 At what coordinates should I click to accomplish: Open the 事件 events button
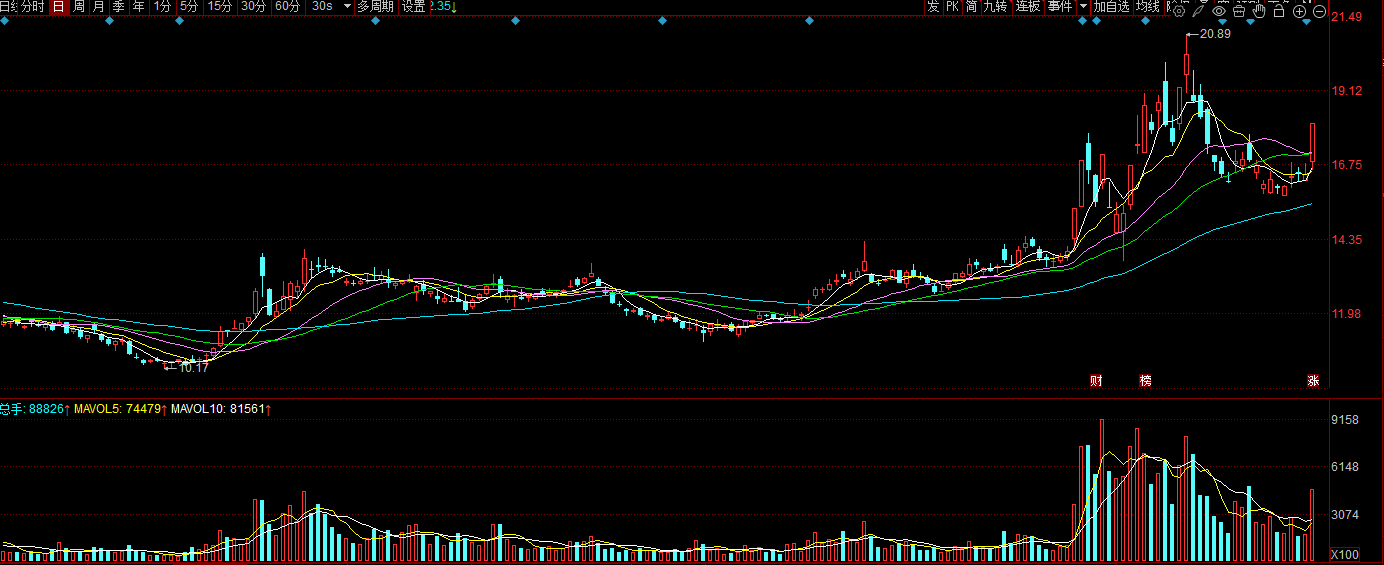[x=1060, y=6]
